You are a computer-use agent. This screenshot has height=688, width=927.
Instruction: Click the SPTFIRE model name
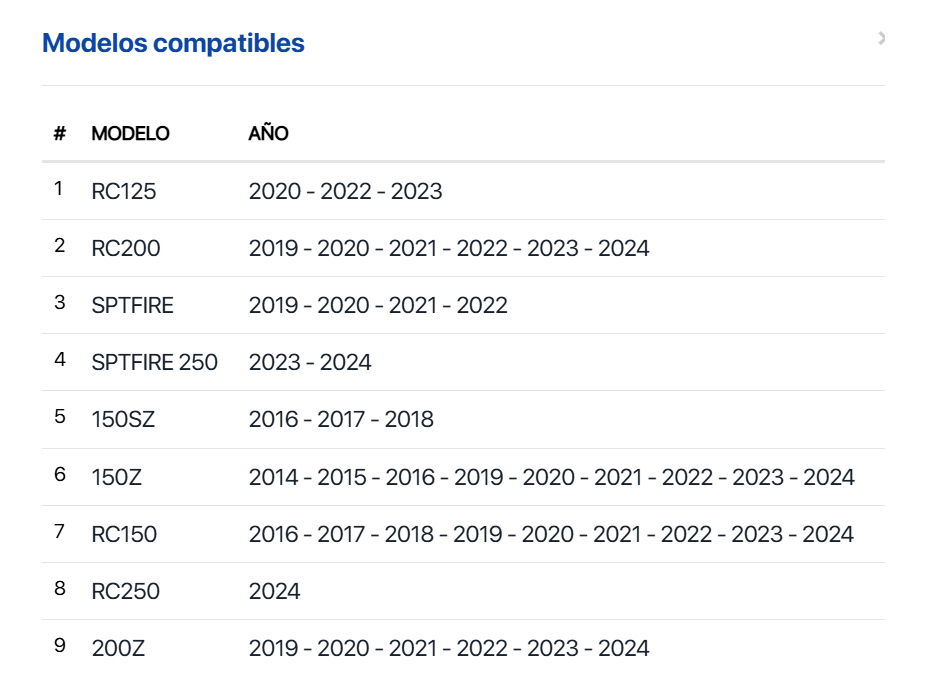[132, 306]
